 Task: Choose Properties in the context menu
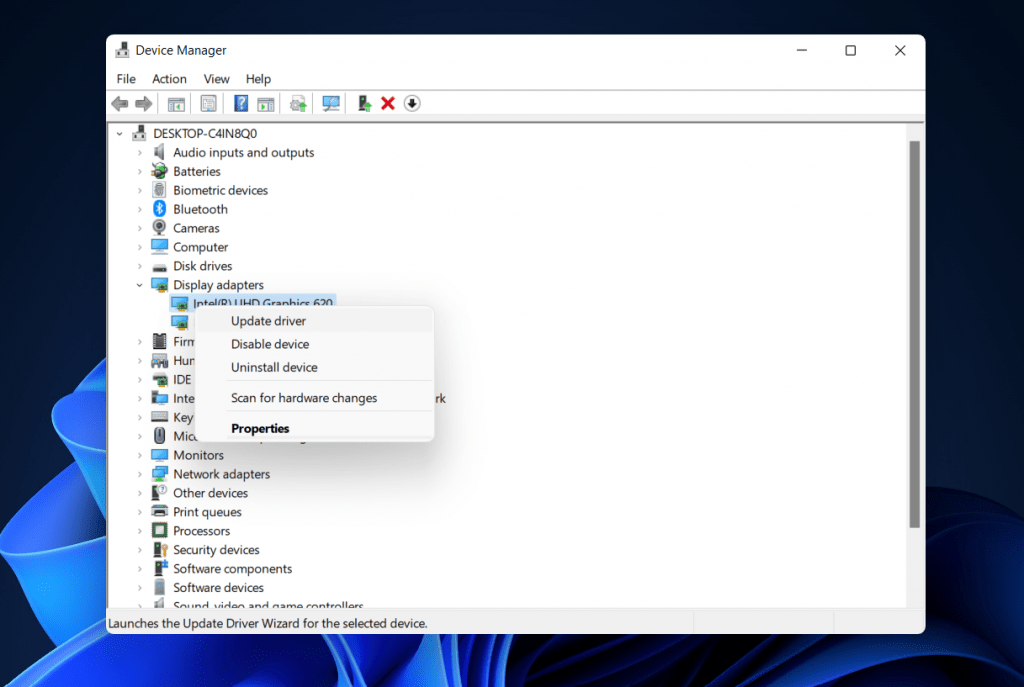pyautogui.click(x=260, y=428)
